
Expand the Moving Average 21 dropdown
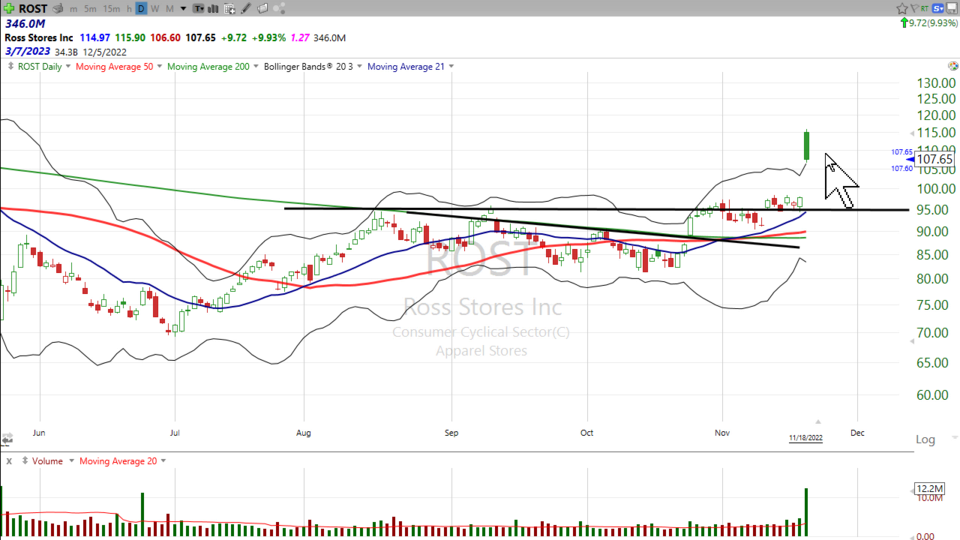click(451, 66)
